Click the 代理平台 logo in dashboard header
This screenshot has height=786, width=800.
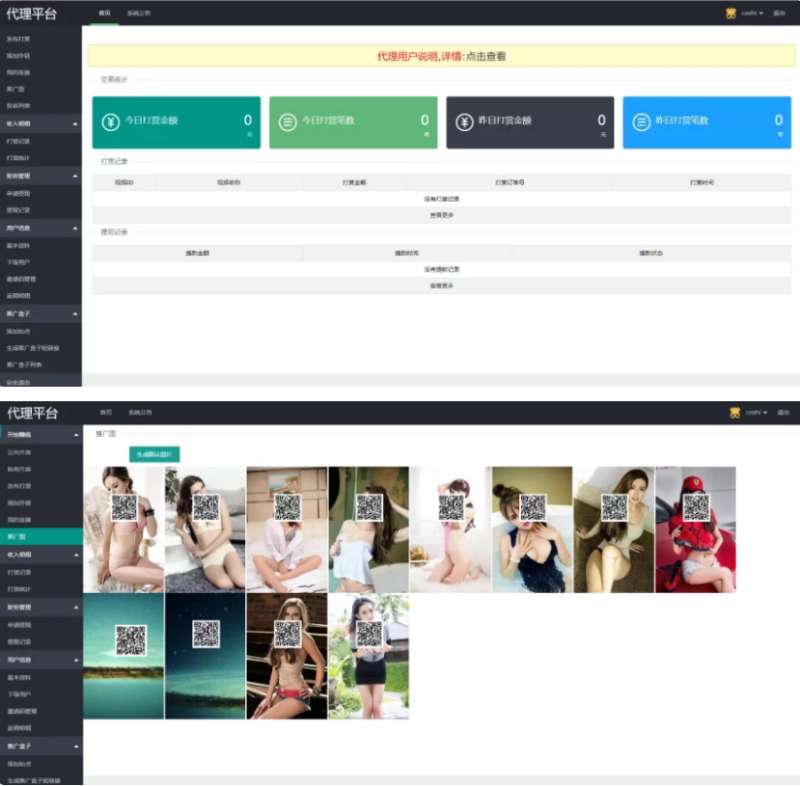(x=32, y=14)
